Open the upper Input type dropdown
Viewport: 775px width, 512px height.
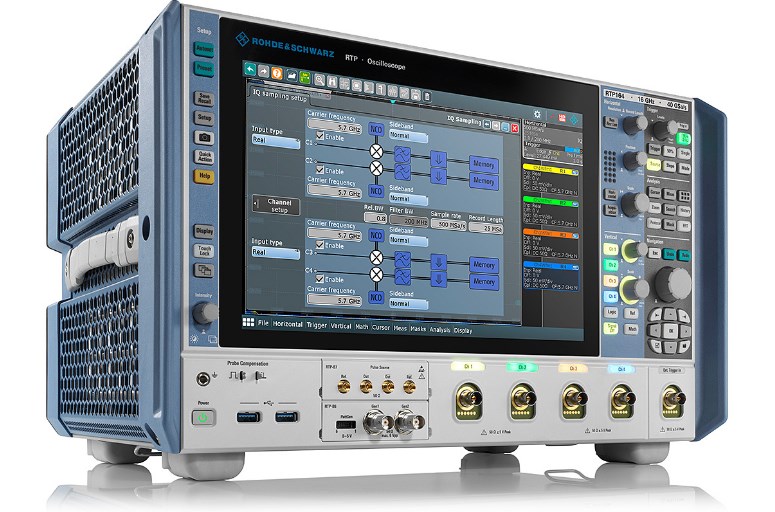275,143
